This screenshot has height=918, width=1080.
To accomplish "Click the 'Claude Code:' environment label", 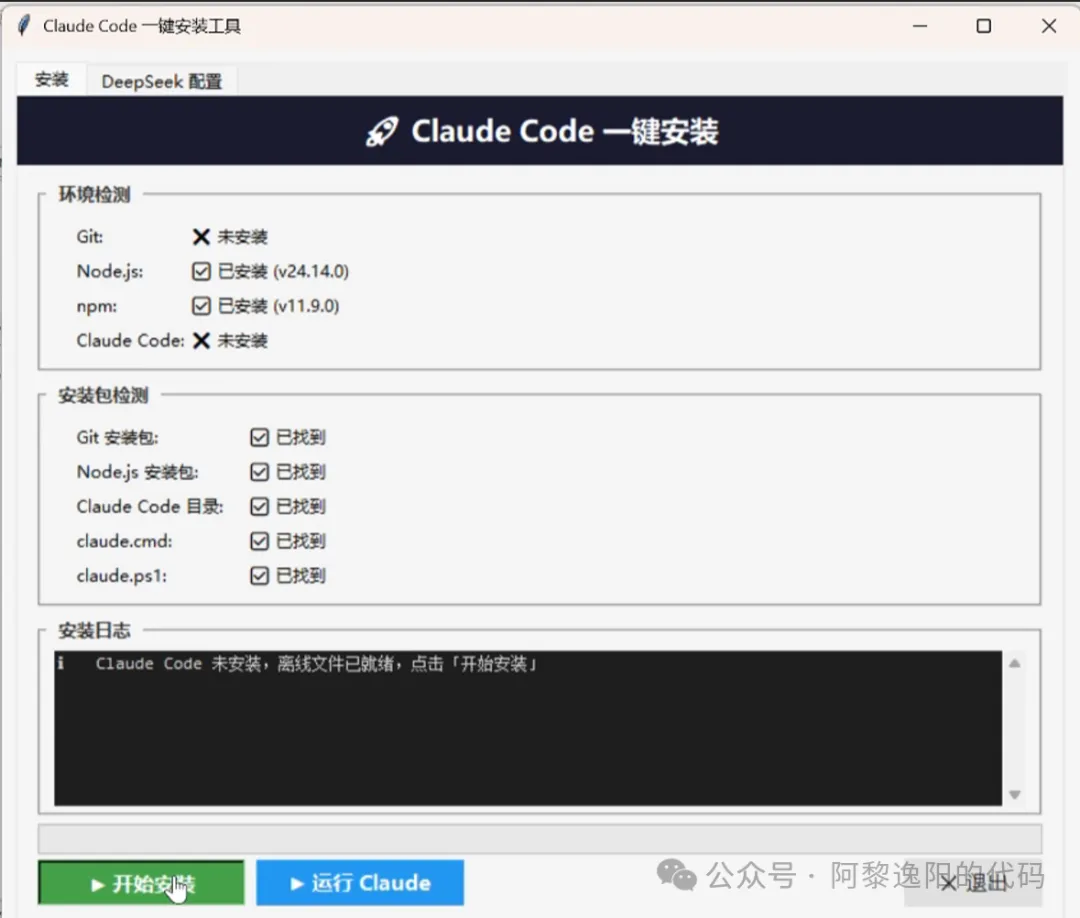I will [x=131, y=340].
